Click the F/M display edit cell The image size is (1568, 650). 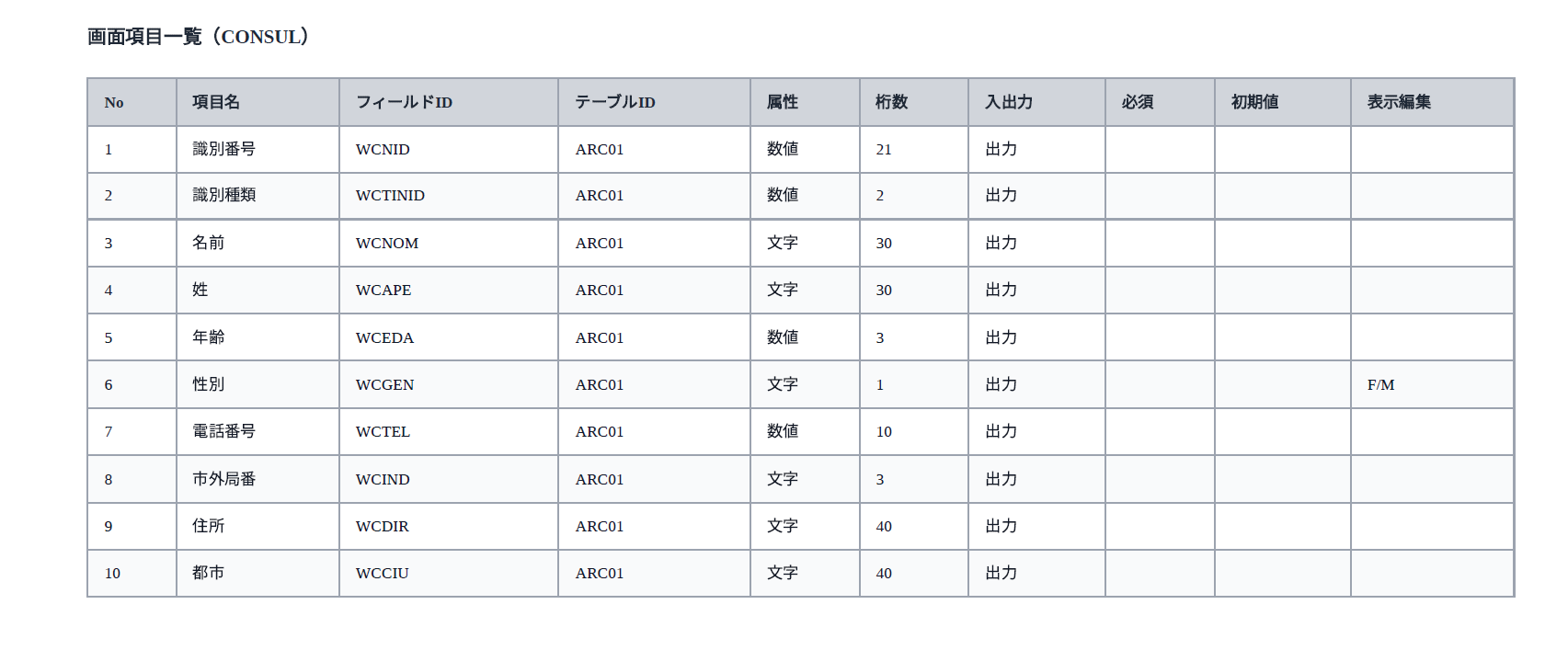tap(1432, 384)
